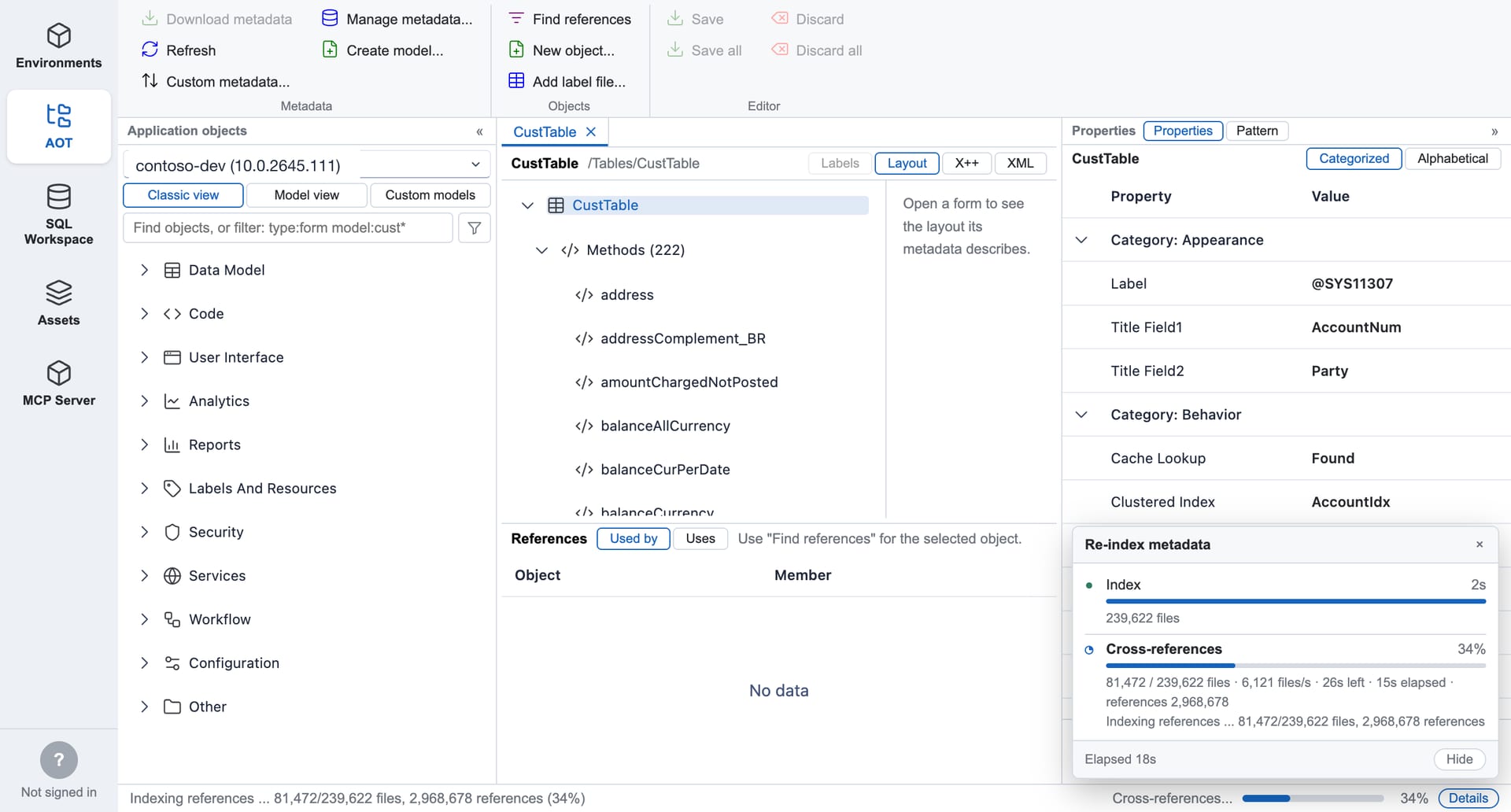Focus the Find objects filter field

point(288,227)
